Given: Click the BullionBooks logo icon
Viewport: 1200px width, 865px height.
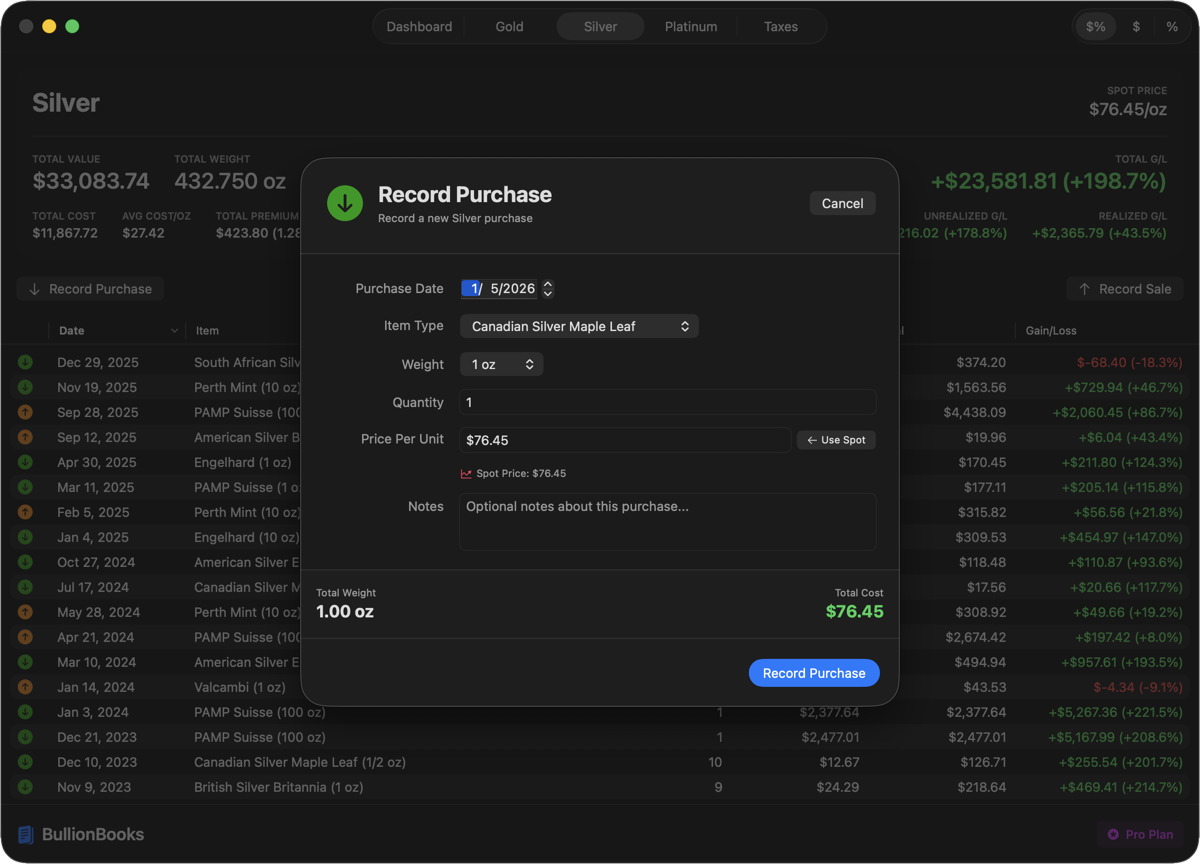Looking at the screenshot, I should click(x=26, y=834).
